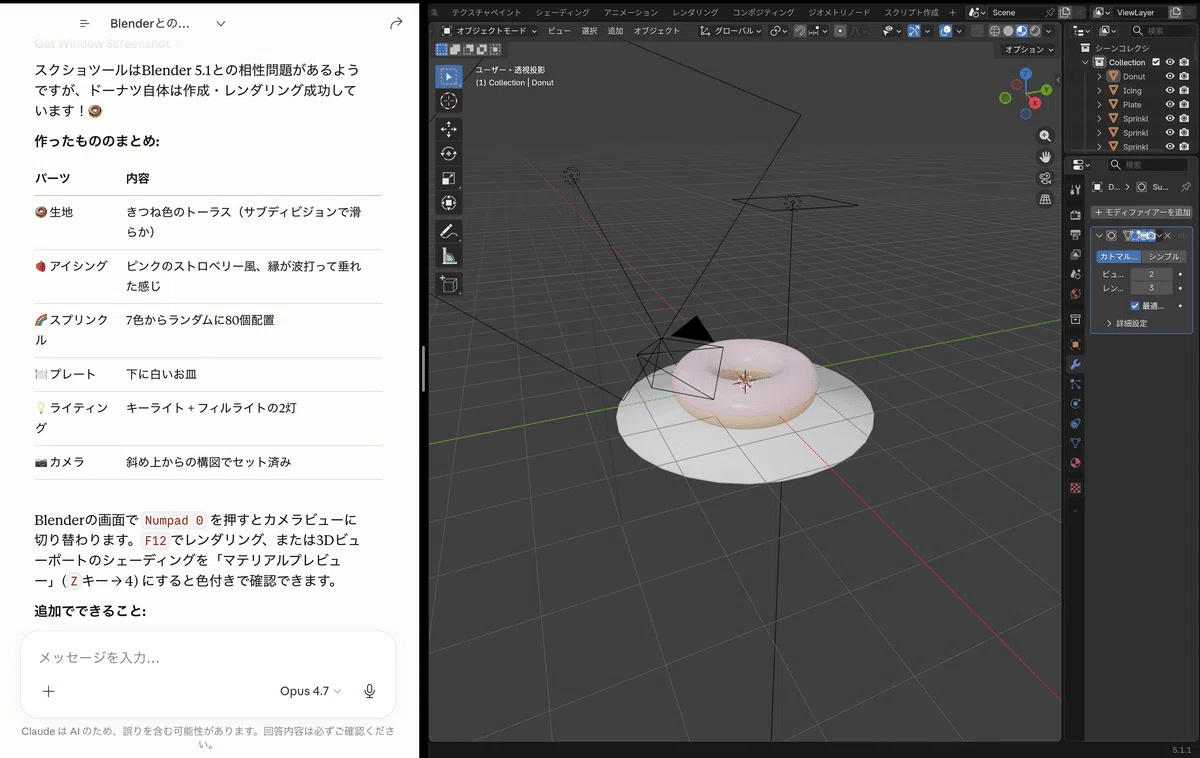Open the Tool properties tab

point(1076,190)
